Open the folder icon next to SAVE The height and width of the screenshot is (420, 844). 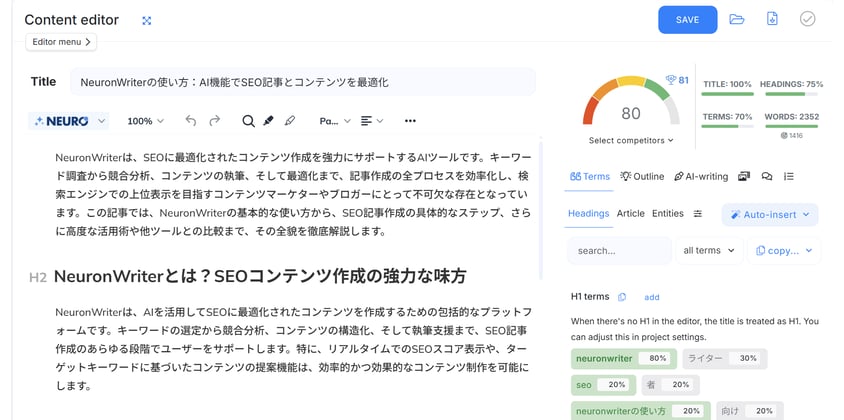coord(736,19)
